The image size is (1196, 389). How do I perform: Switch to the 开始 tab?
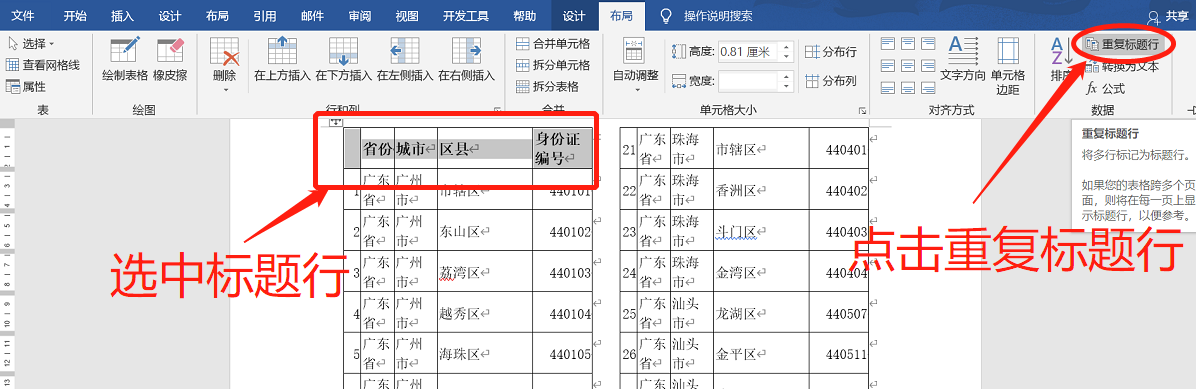75,16
